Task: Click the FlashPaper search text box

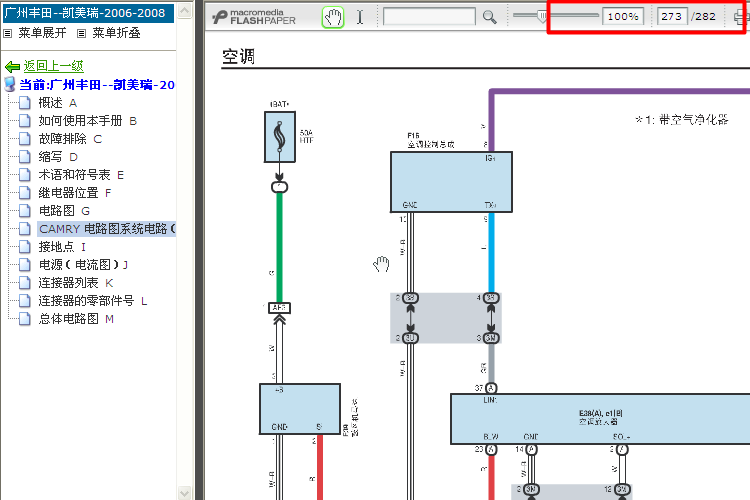Action: [x=429, y=17]
